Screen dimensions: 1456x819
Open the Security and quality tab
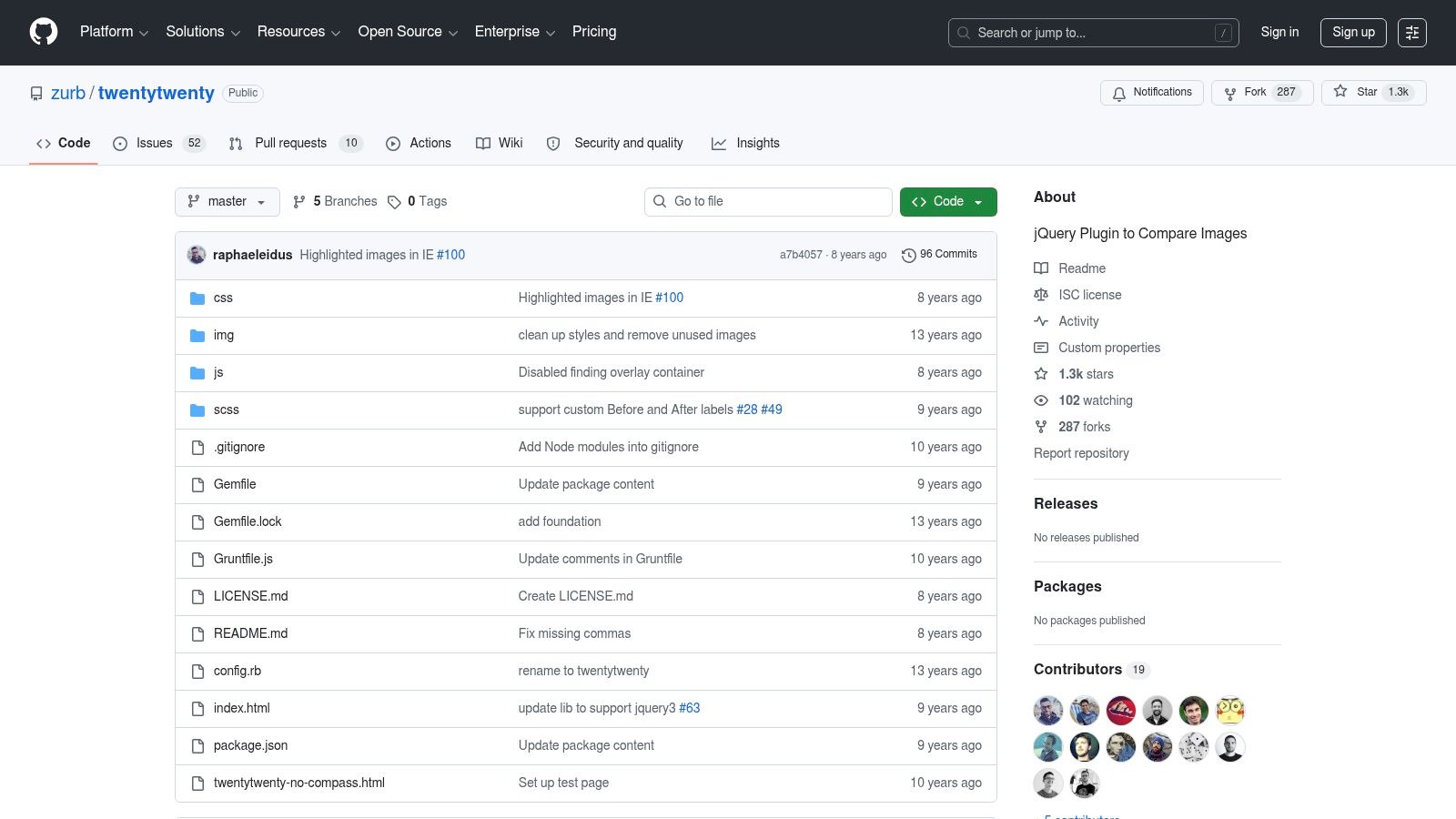click(615, 143)
